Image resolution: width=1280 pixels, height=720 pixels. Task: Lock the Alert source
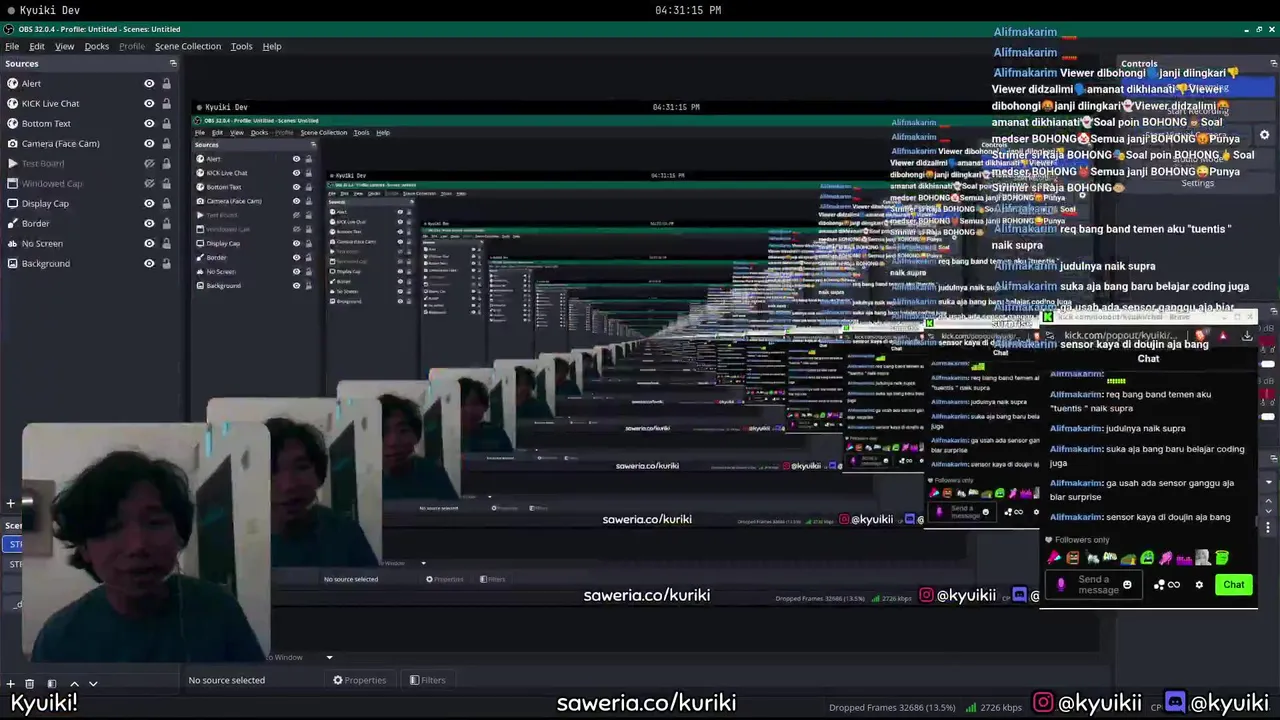coord(166,83)
